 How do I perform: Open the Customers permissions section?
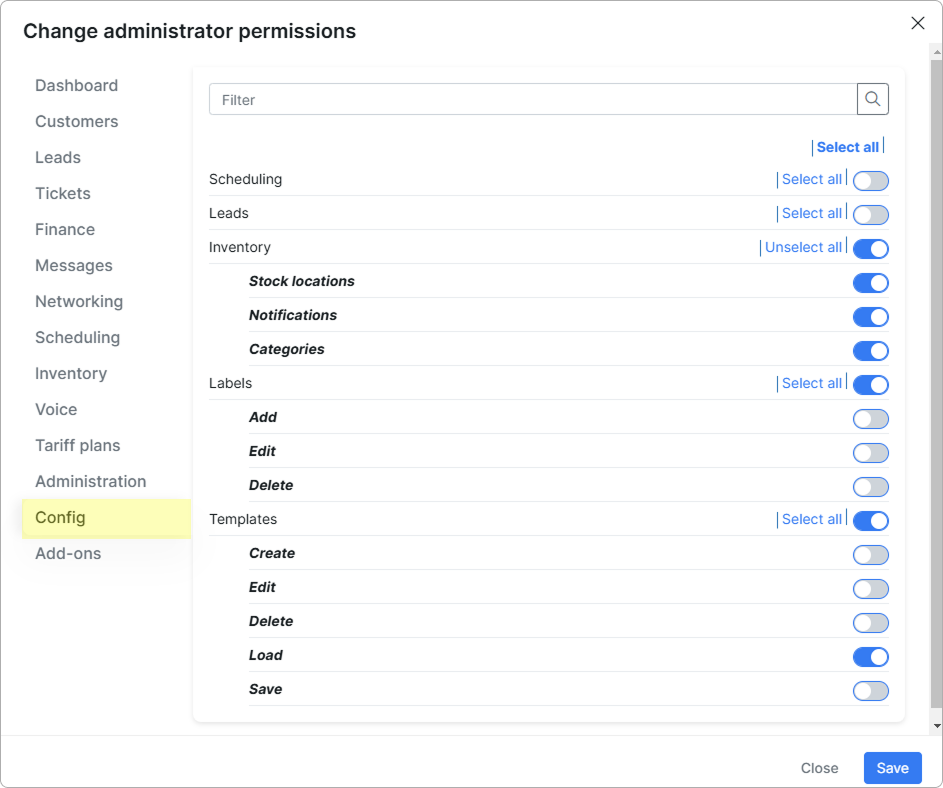(76, 122)
